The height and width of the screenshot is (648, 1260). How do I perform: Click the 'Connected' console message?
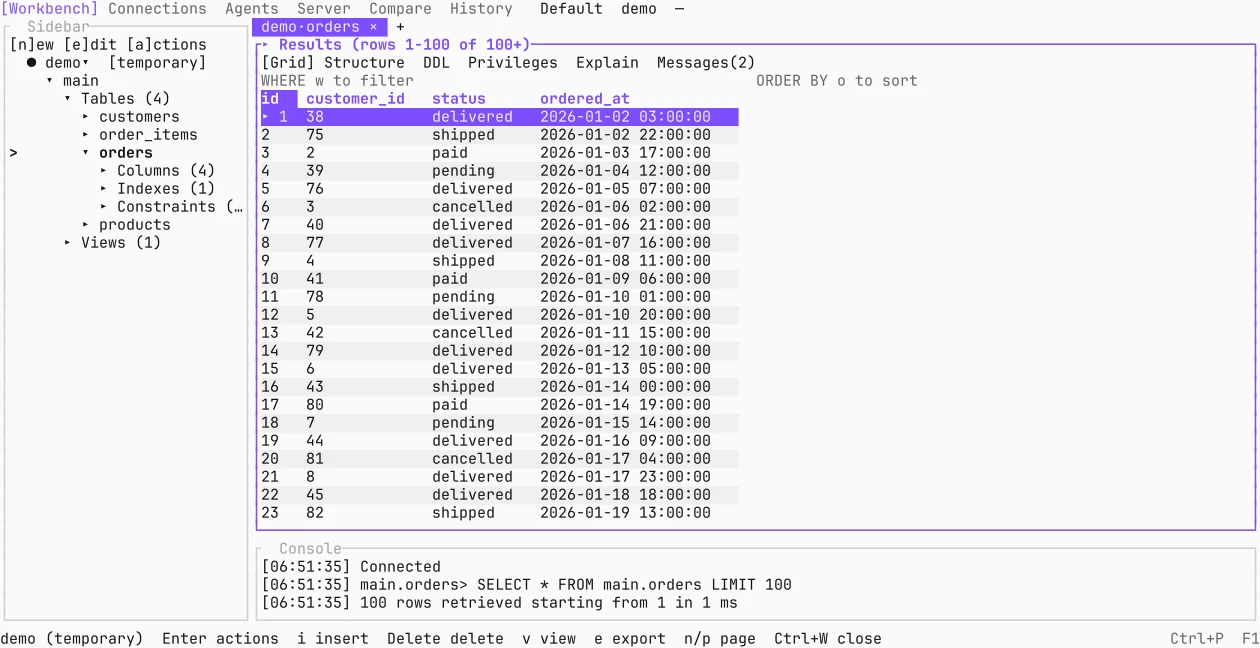[x=400, y=567]
